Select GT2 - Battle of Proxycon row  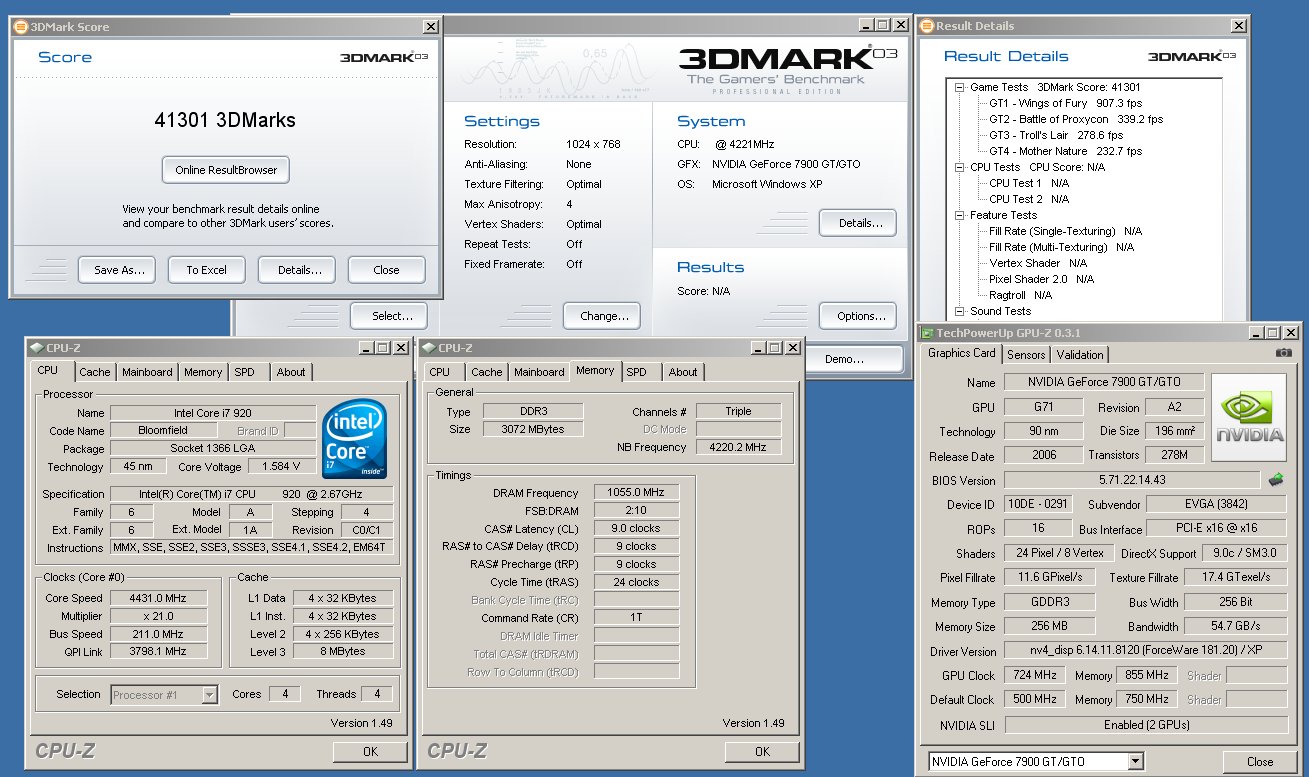click(x=1076, y=119)
